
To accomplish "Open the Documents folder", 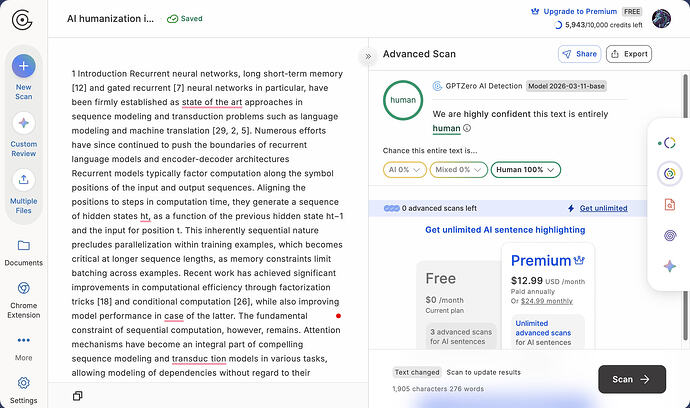I will click(24, 253).
